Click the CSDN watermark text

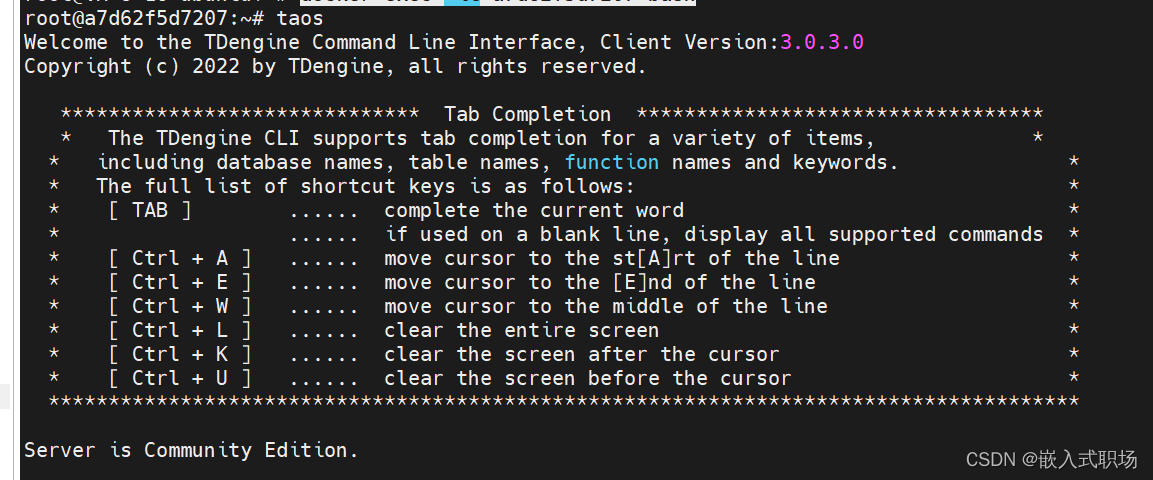coord(1051,460)
